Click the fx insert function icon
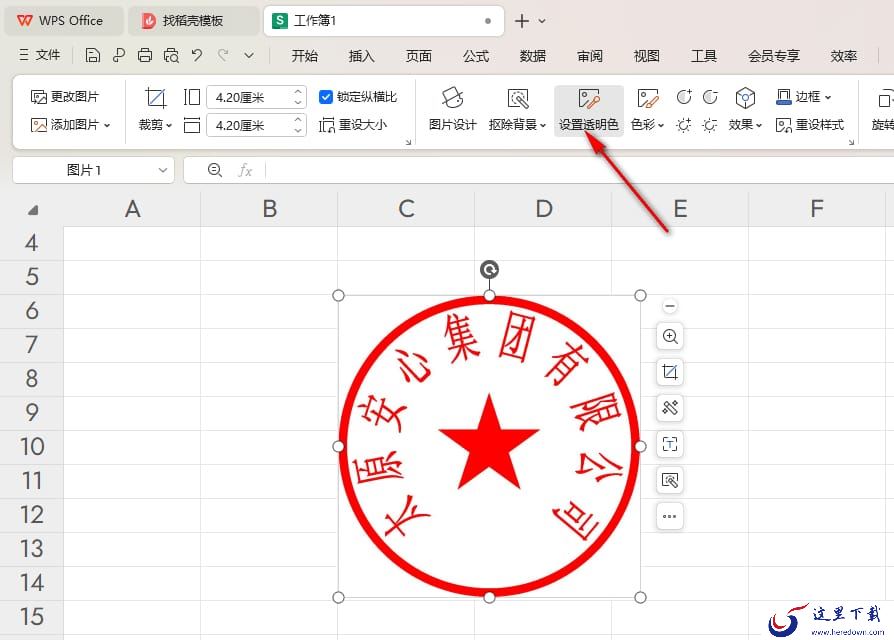The height and width of the screenshot is (640, 894). (245, 170)
